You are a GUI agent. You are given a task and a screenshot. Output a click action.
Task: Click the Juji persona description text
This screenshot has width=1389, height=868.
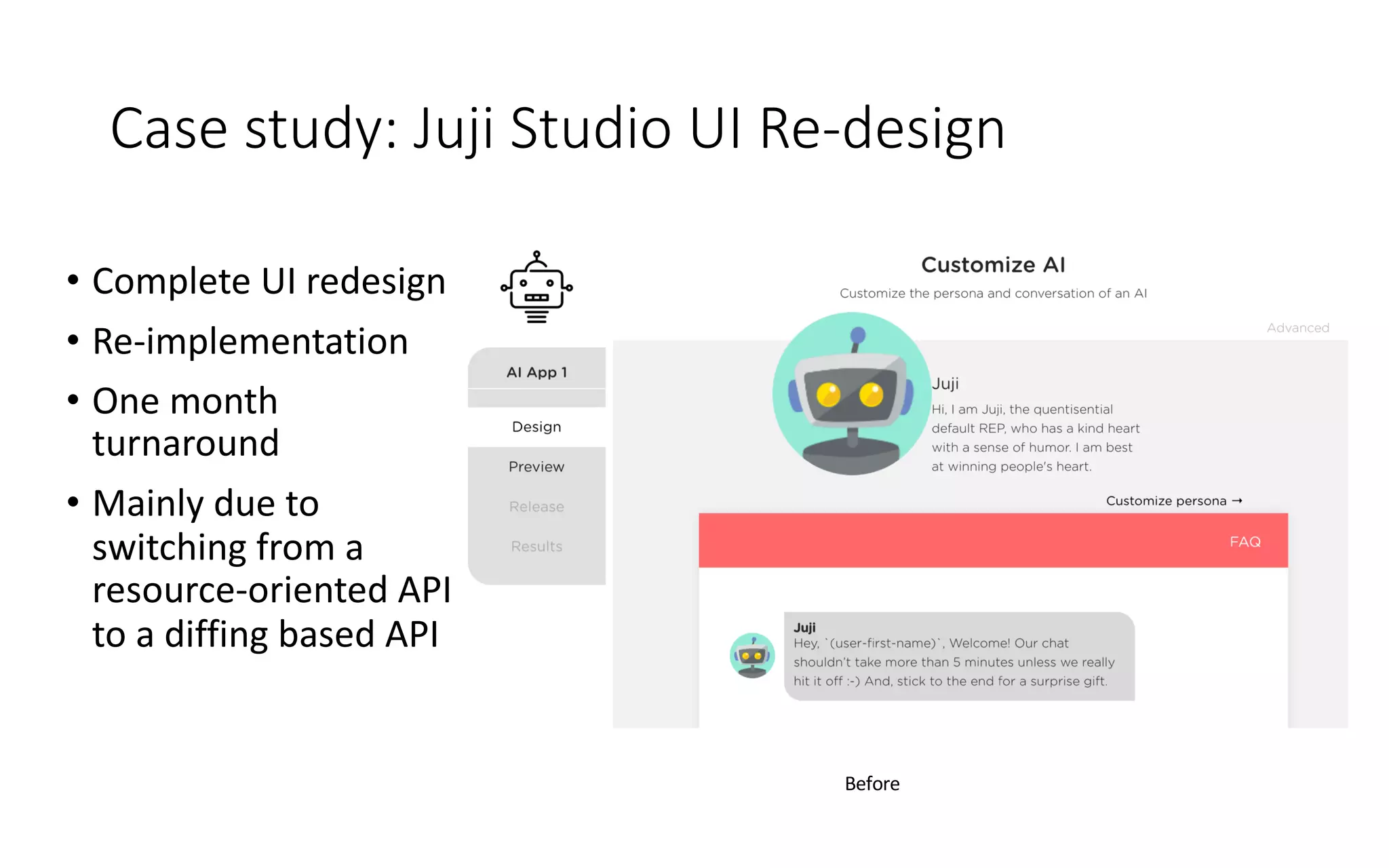coord(1034,437)
